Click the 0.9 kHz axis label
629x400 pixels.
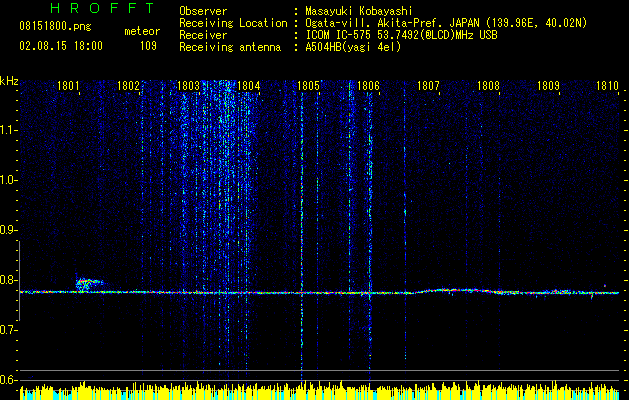click(x=9, y=230)
